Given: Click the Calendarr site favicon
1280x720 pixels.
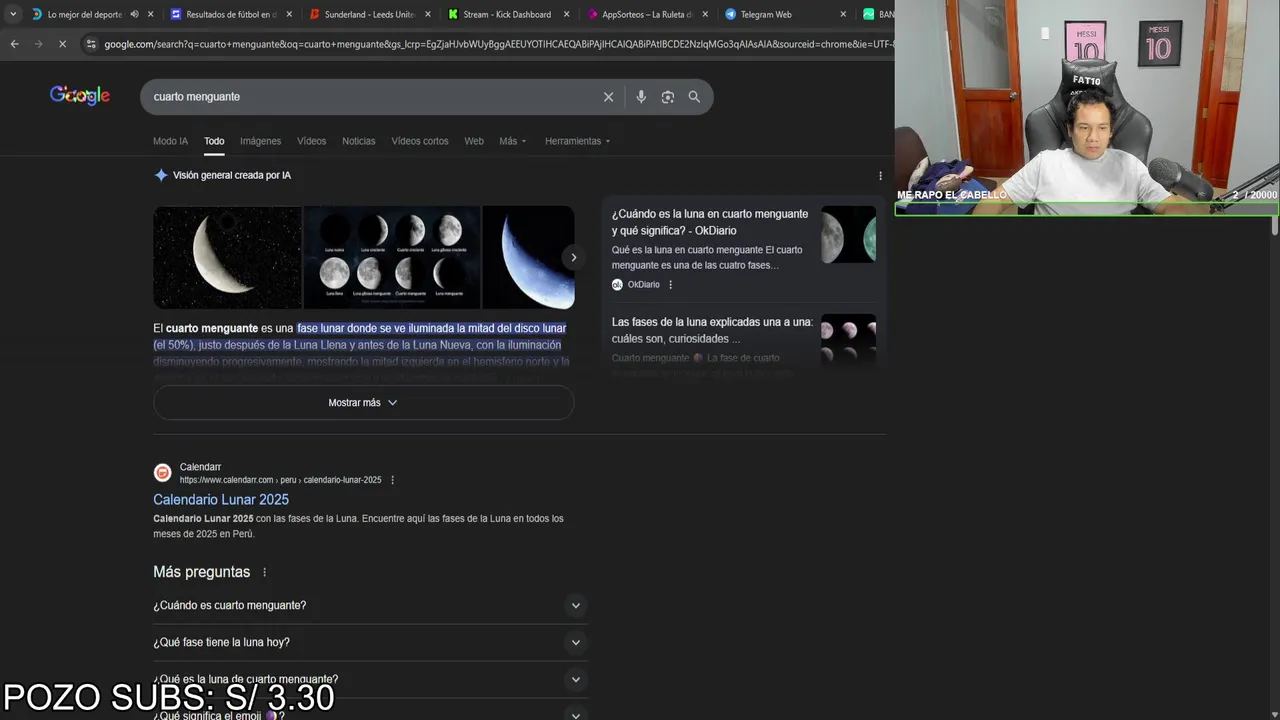Looking at the screenshot, I should pyautogui.click(x=162, y=473).
